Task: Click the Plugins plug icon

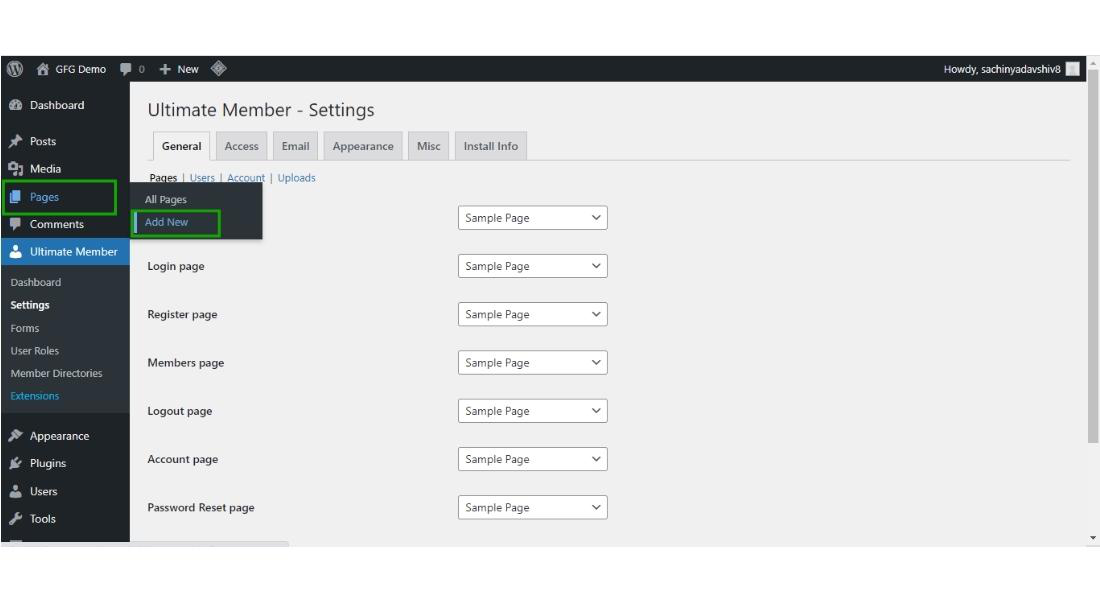Action: pos(15,463)
